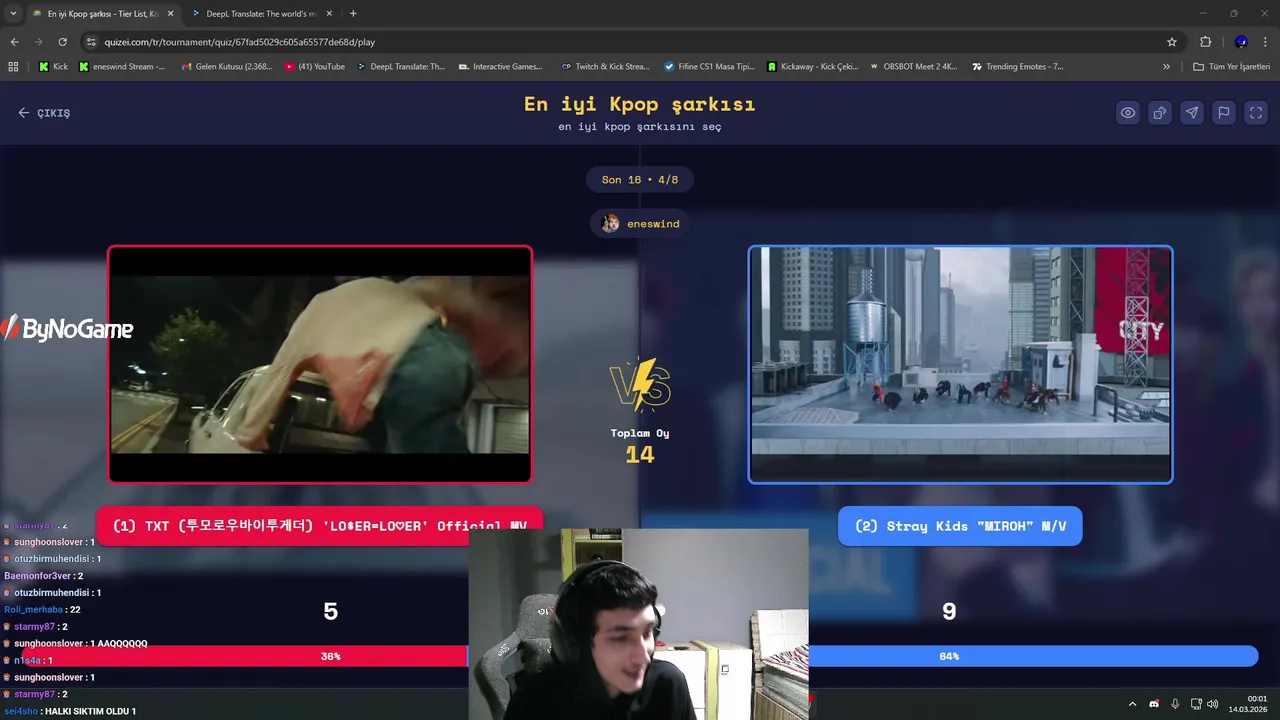
Task: Expand the hidden bookmarks overflow chevron
Action: pyautogui.click(x=1166, y=67)
